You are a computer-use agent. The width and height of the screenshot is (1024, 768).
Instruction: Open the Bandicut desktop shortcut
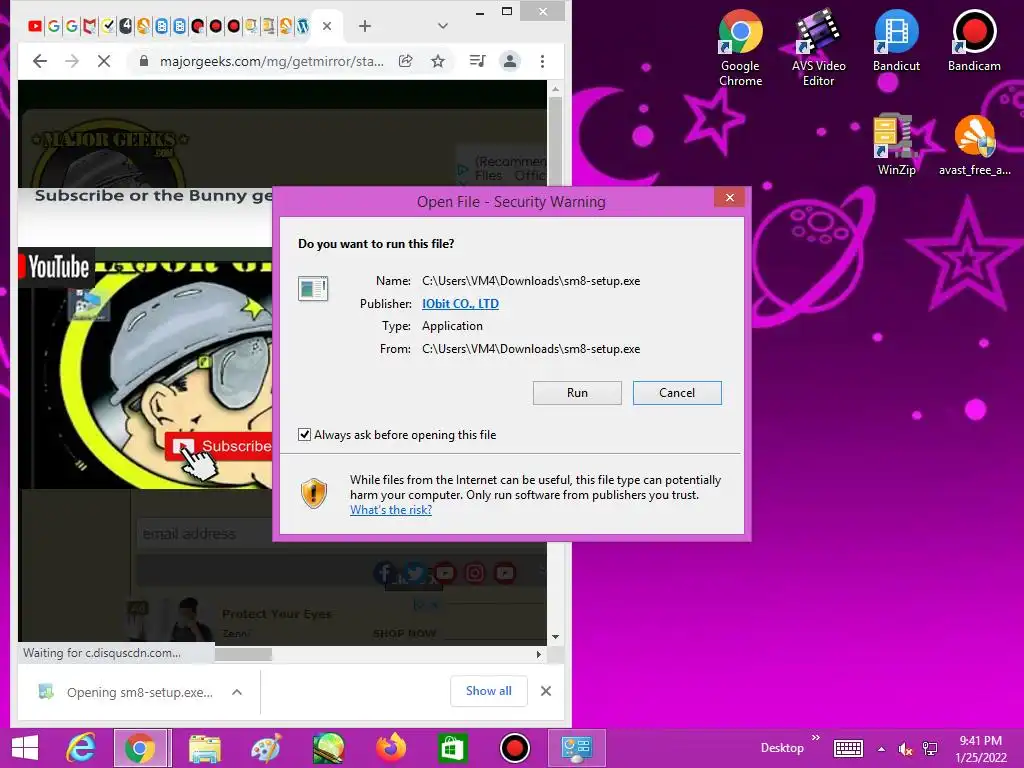pos(896,40)
